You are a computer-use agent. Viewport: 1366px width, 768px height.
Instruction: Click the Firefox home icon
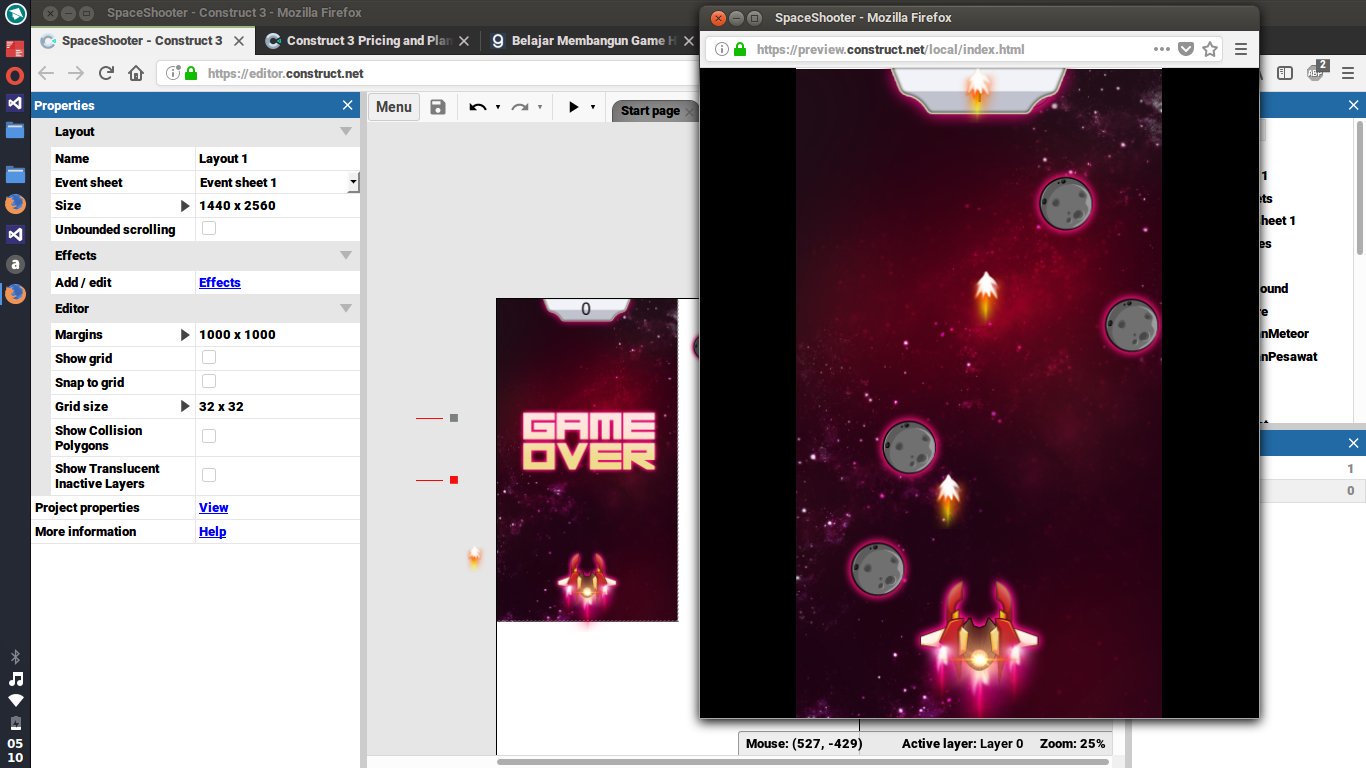[136, 73]
